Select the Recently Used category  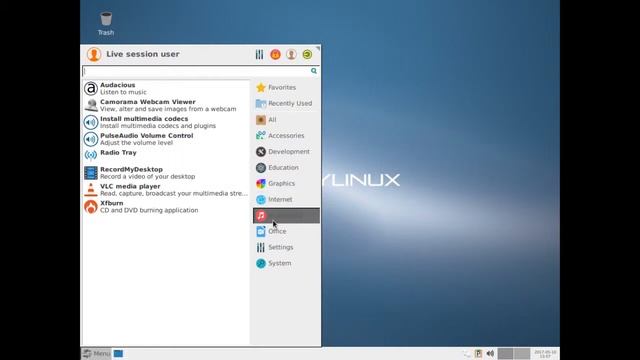tap(286, 103)
